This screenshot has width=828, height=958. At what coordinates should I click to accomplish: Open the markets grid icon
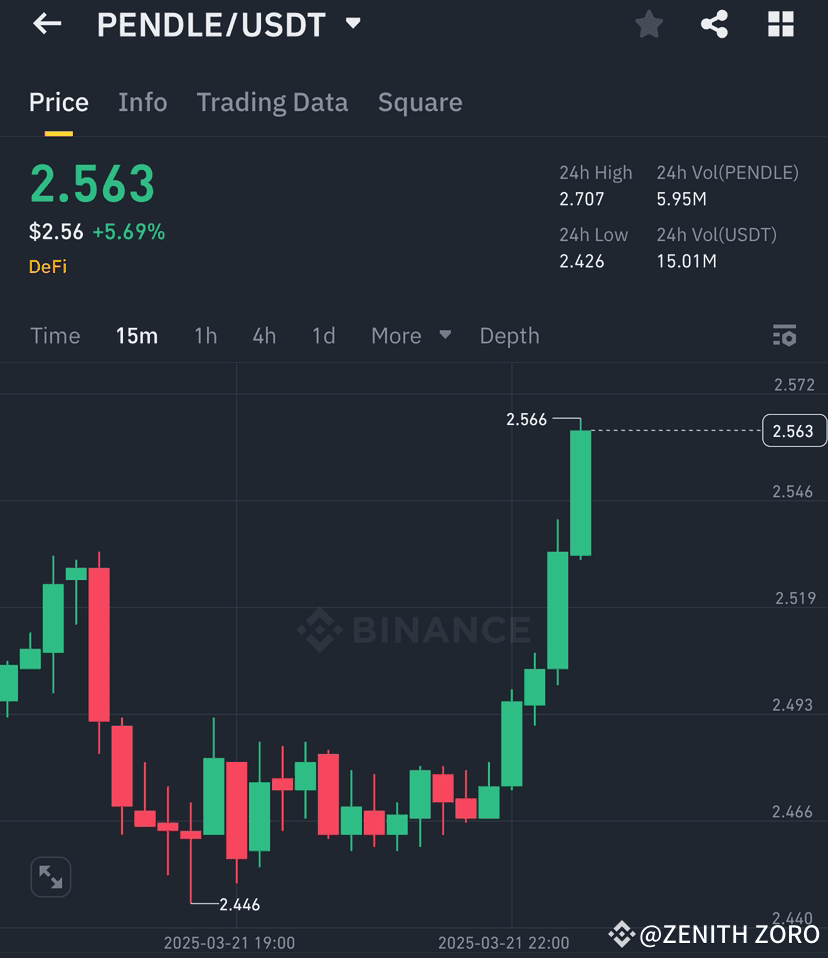click(x=780, y=24)
